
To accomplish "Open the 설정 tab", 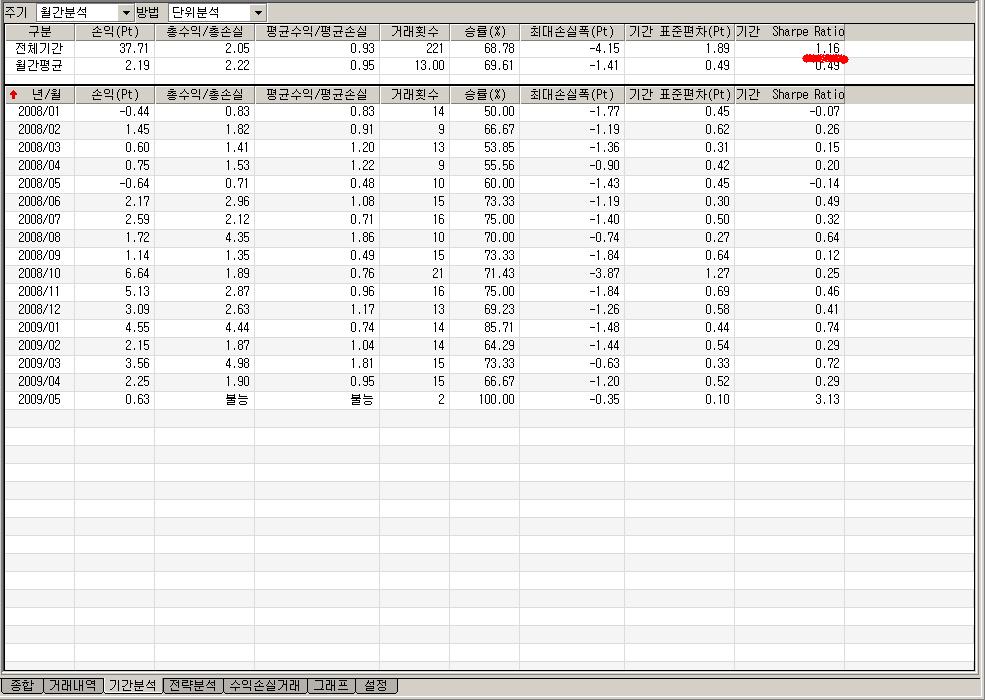I will coord(376,686).
